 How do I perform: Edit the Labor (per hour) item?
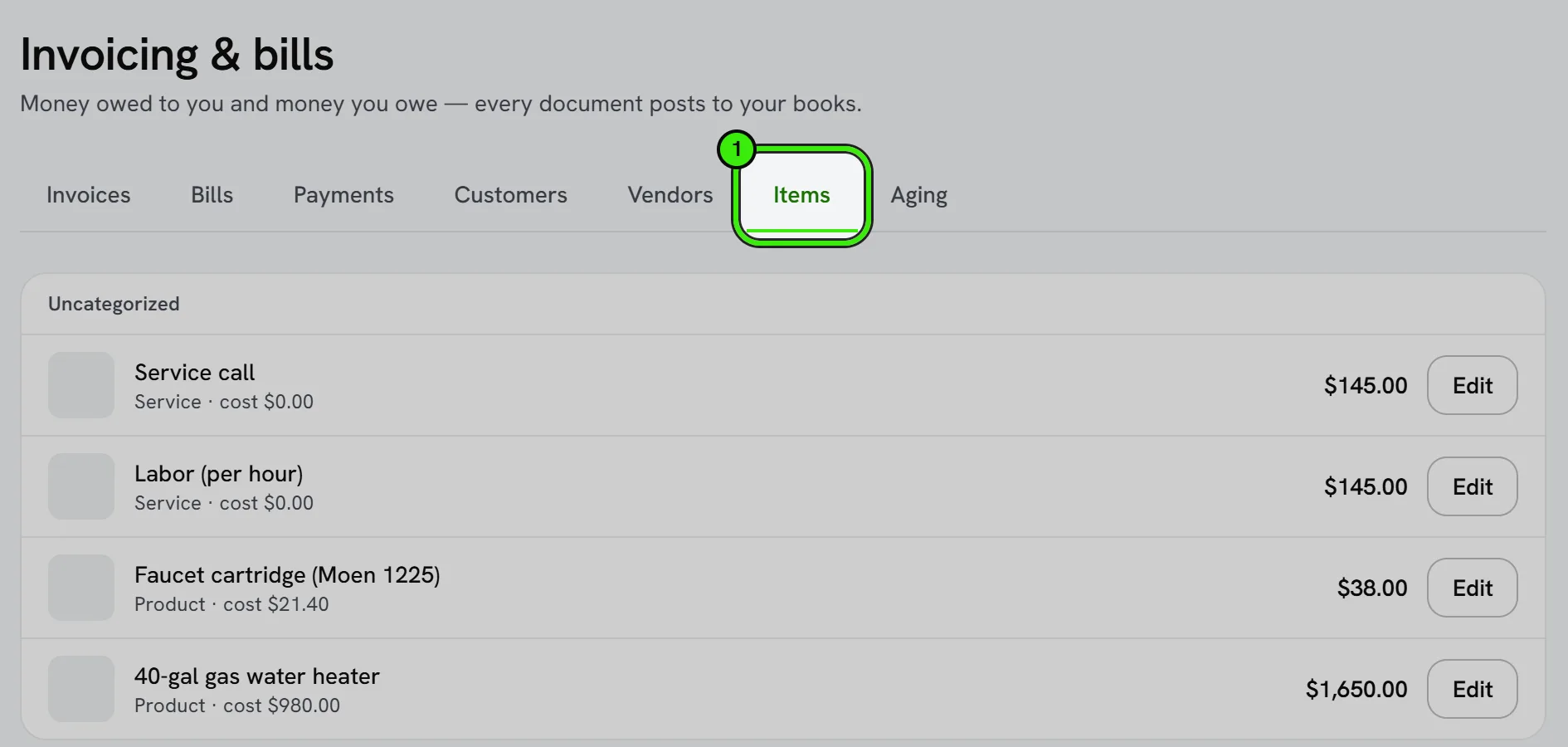[x=1472, y=486]
